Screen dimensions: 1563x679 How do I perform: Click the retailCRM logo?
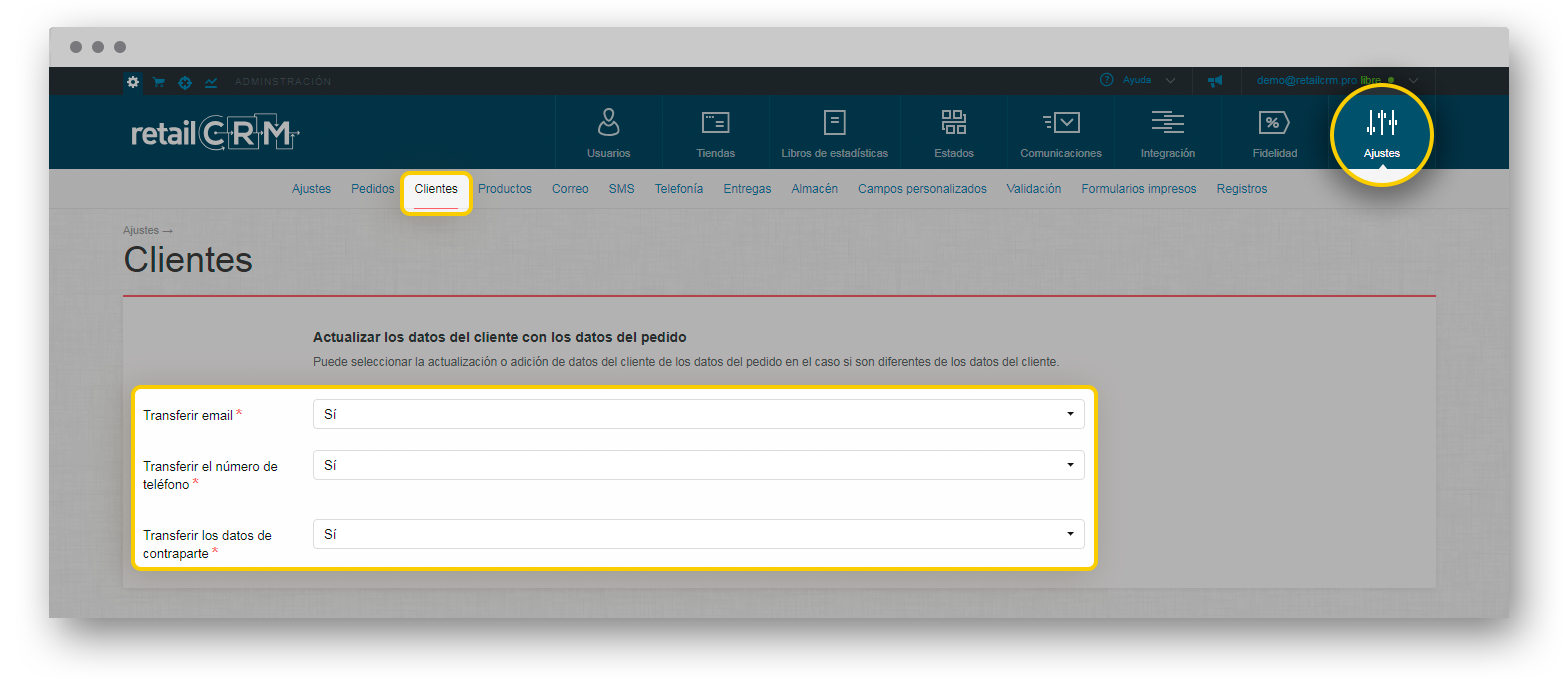point(215,133)
